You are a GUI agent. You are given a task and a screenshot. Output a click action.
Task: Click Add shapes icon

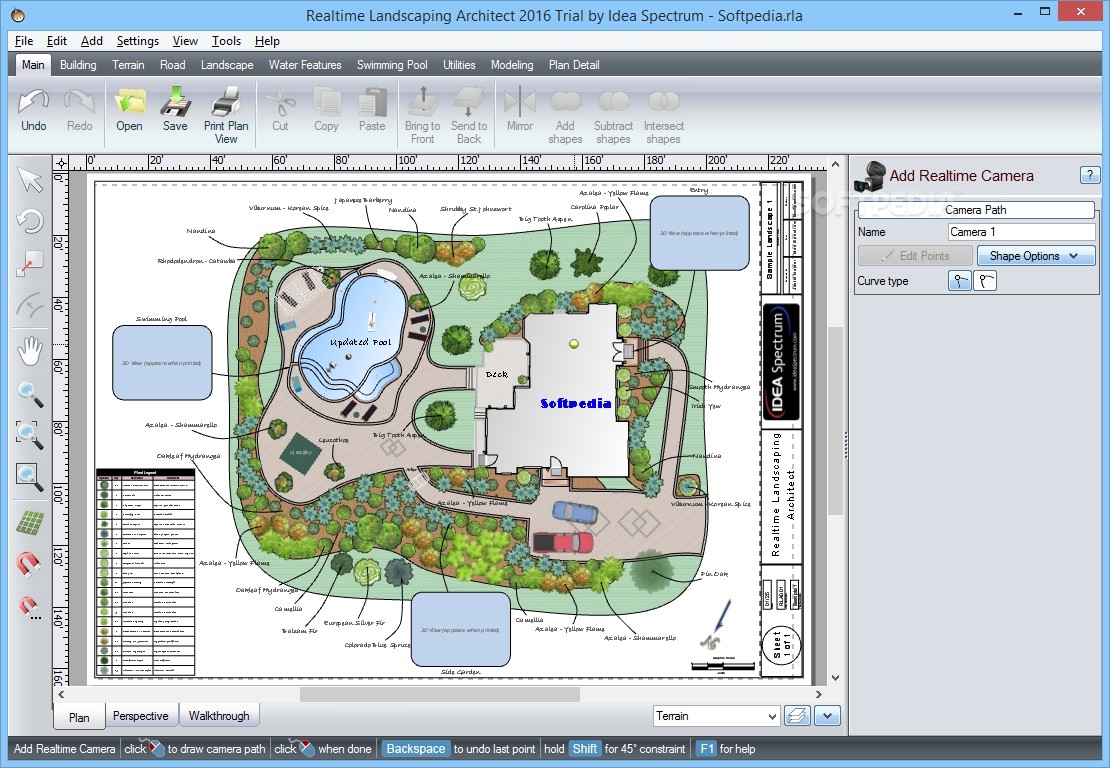pyautogui.click(x=565, y=103)
